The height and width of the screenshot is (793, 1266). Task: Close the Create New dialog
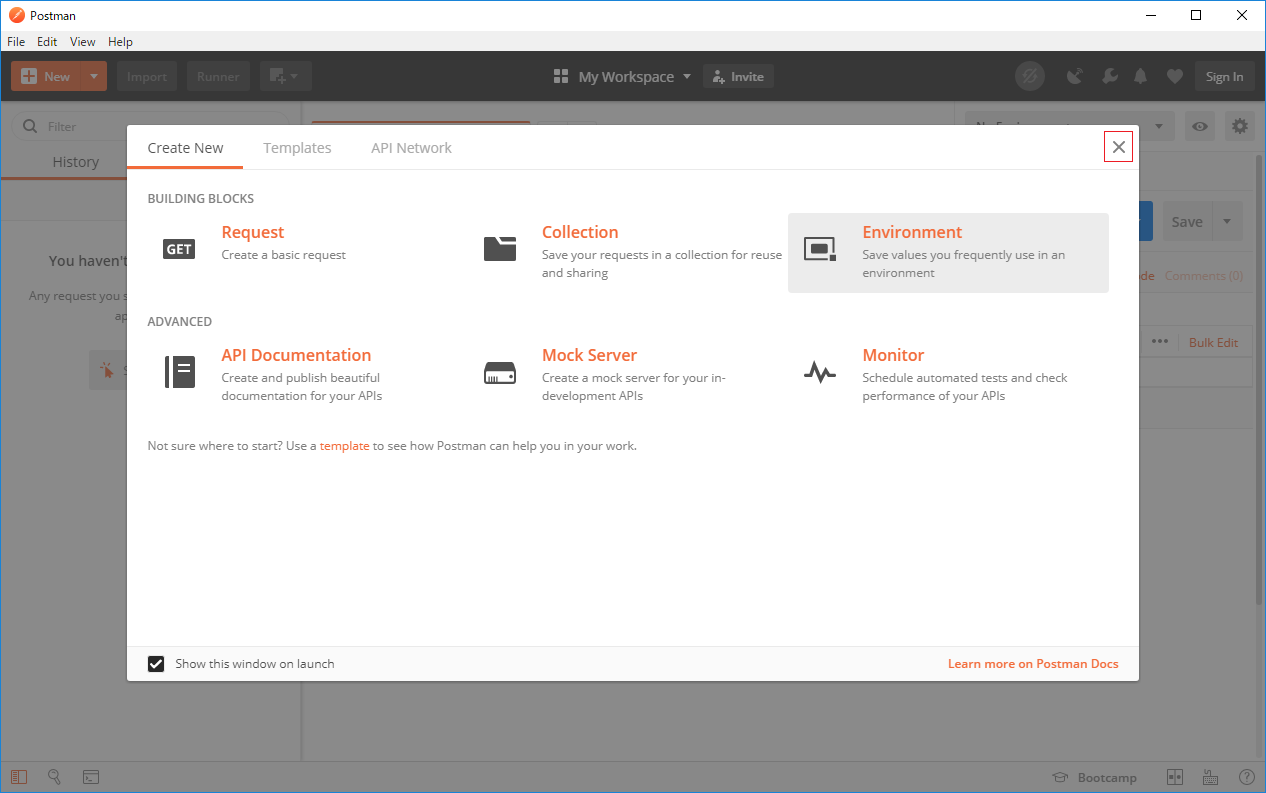click(x=1118, y=147)
